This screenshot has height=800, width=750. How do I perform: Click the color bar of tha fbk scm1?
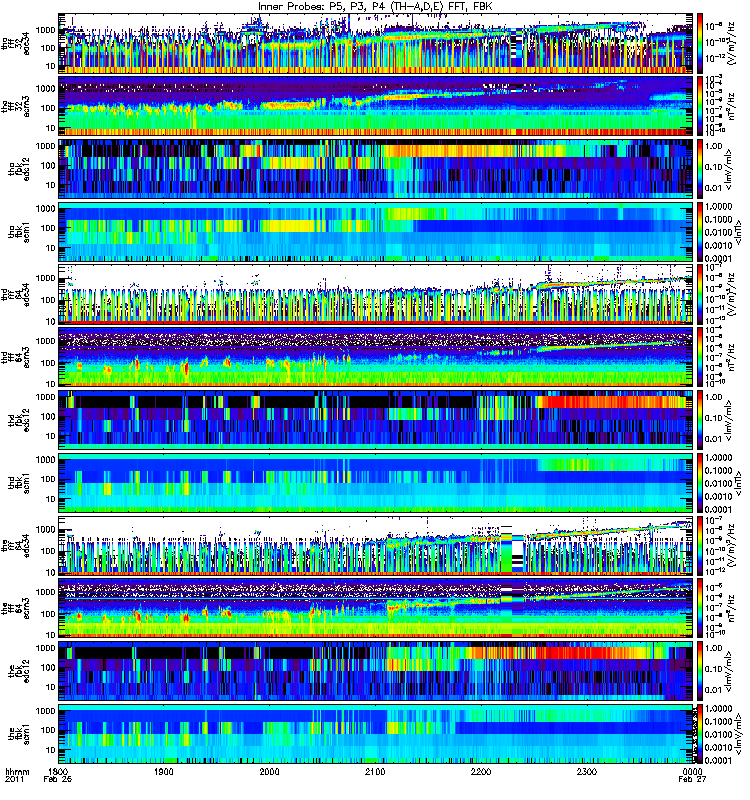tap(699, 232)
